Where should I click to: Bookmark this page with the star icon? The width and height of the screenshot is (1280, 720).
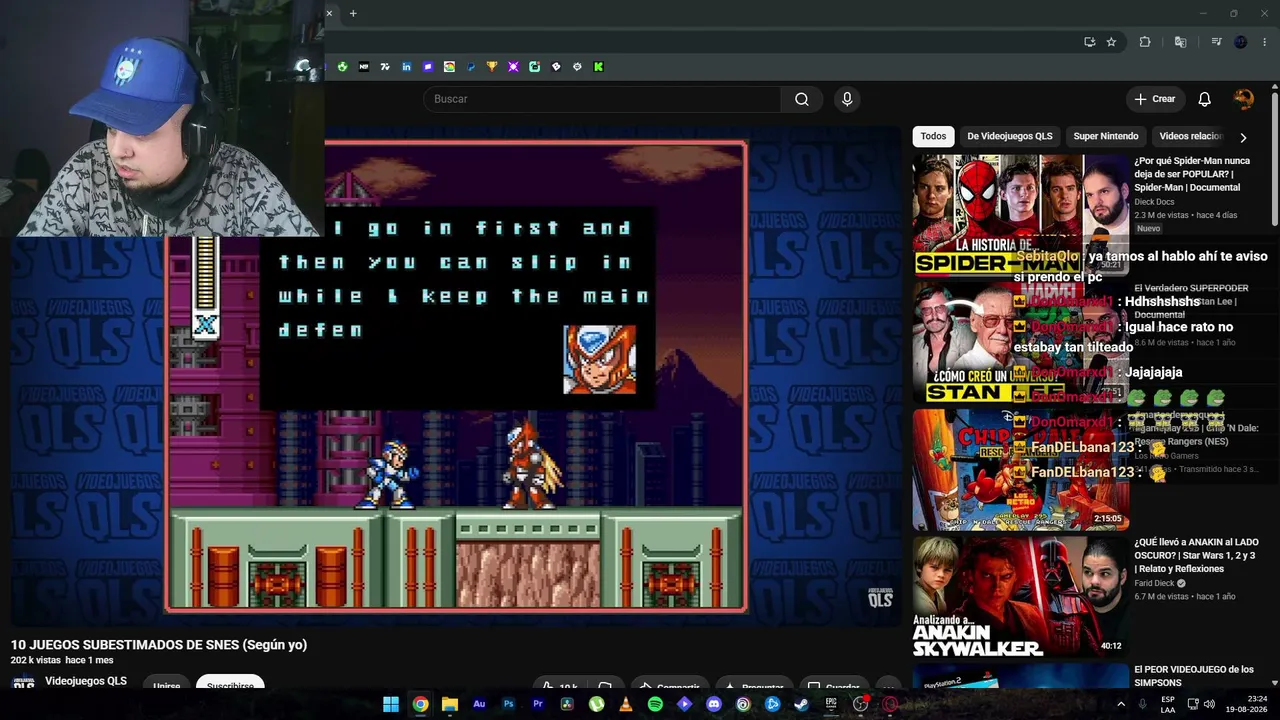pos(1111,42)
